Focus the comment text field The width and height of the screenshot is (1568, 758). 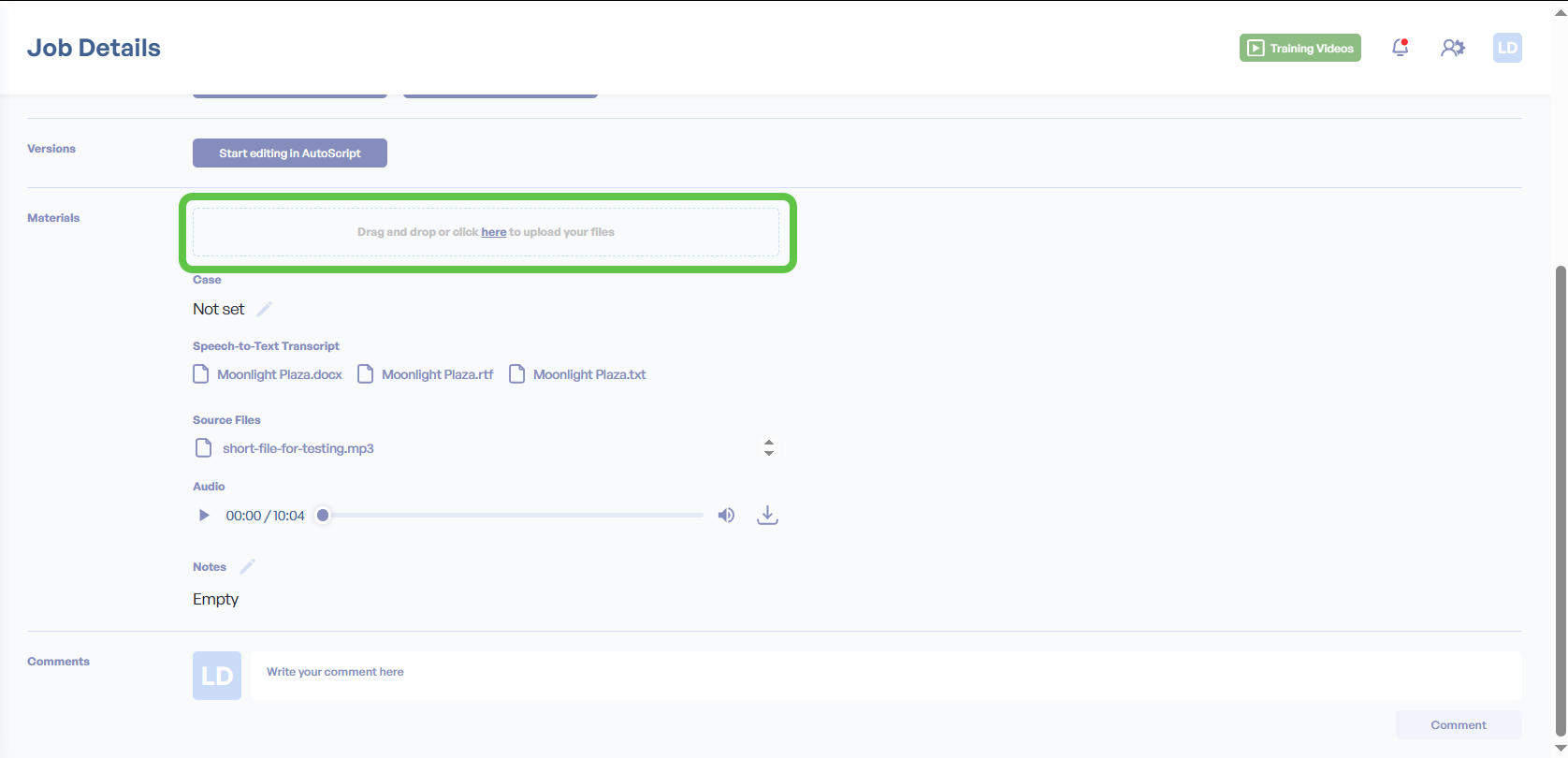pos(884,672)
